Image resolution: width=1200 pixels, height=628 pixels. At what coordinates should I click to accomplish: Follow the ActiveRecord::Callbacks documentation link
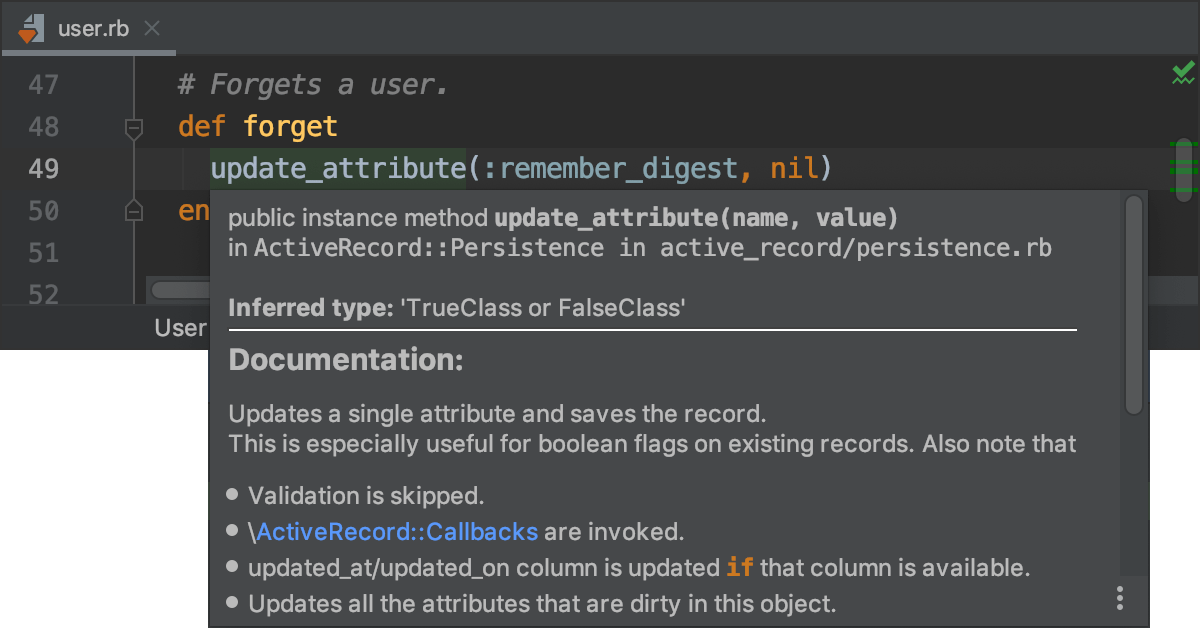(x=398, y=531)
